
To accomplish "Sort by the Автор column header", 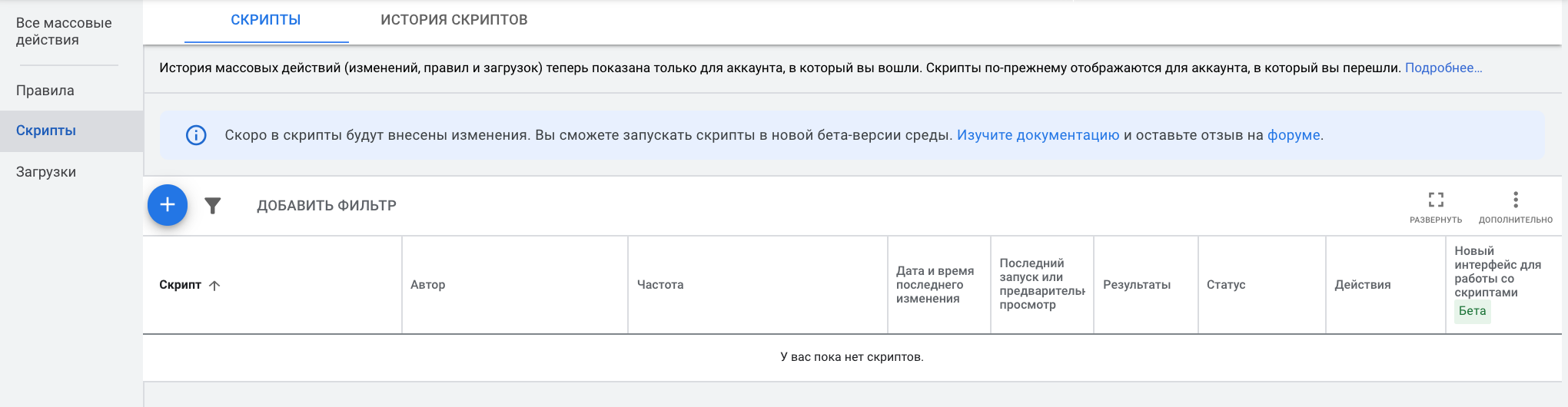I will (428, 285).
